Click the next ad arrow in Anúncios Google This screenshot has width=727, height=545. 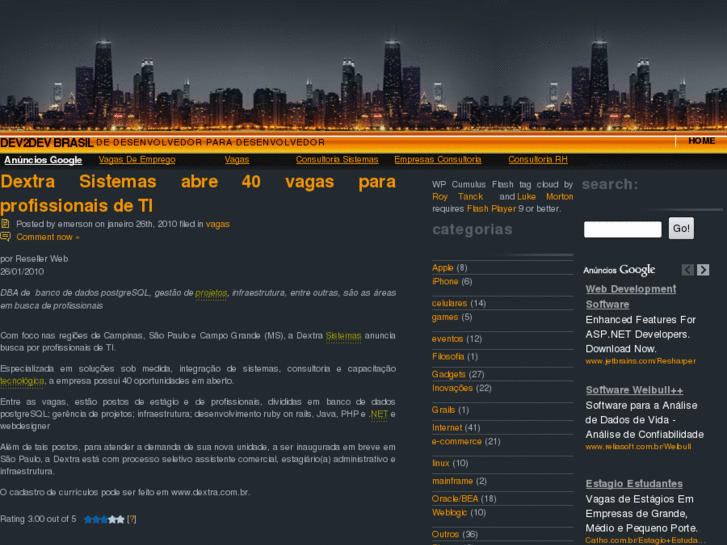[x=703, y=269]
